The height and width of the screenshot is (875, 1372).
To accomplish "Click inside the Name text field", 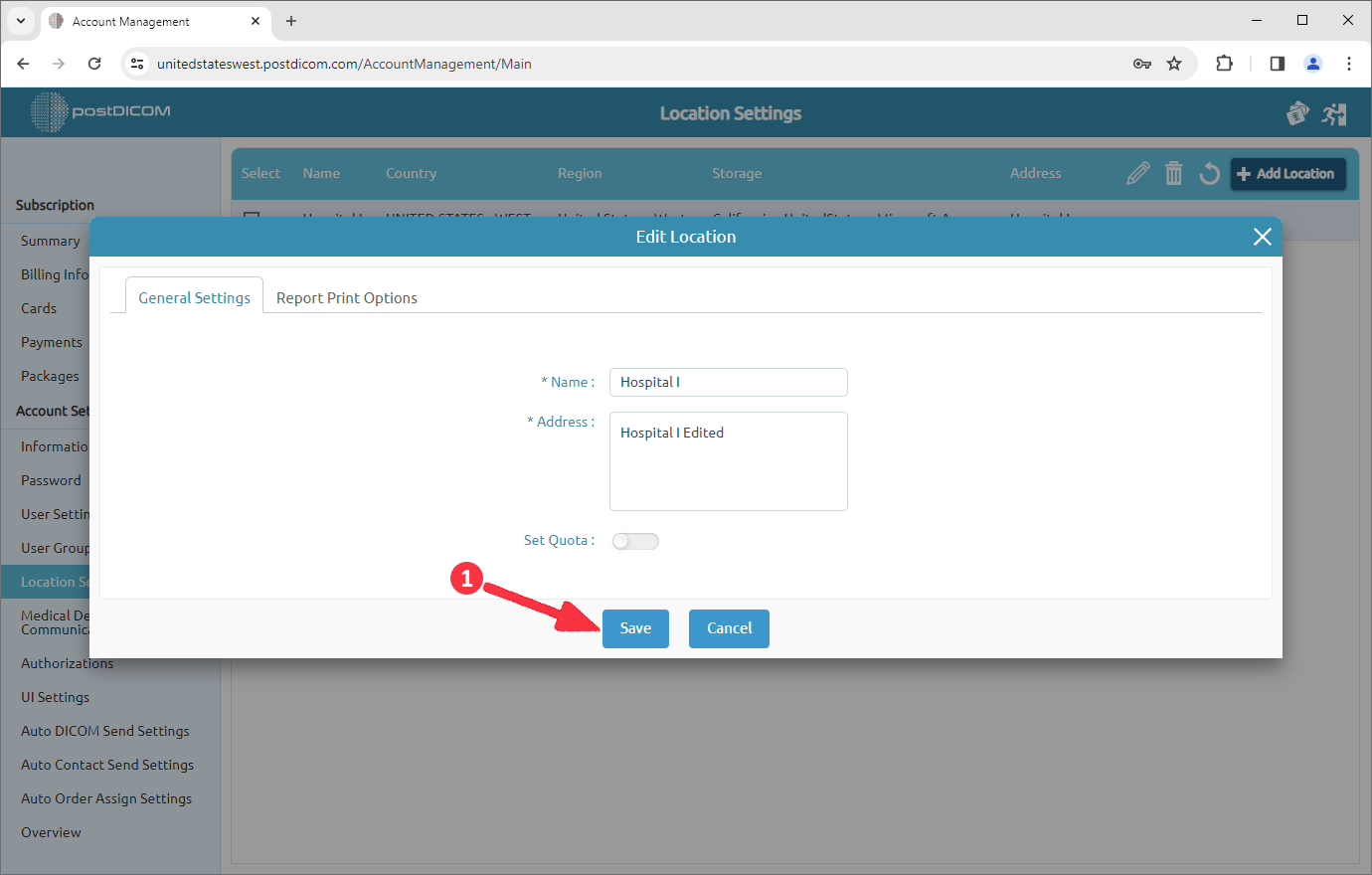I will 728,382.
